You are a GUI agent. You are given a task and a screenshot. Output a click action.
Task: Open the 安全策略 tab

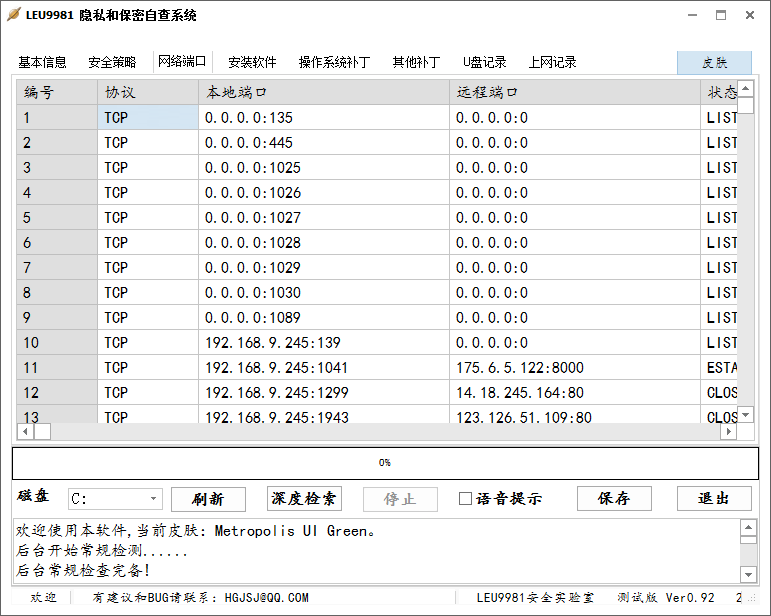point(112,62)
